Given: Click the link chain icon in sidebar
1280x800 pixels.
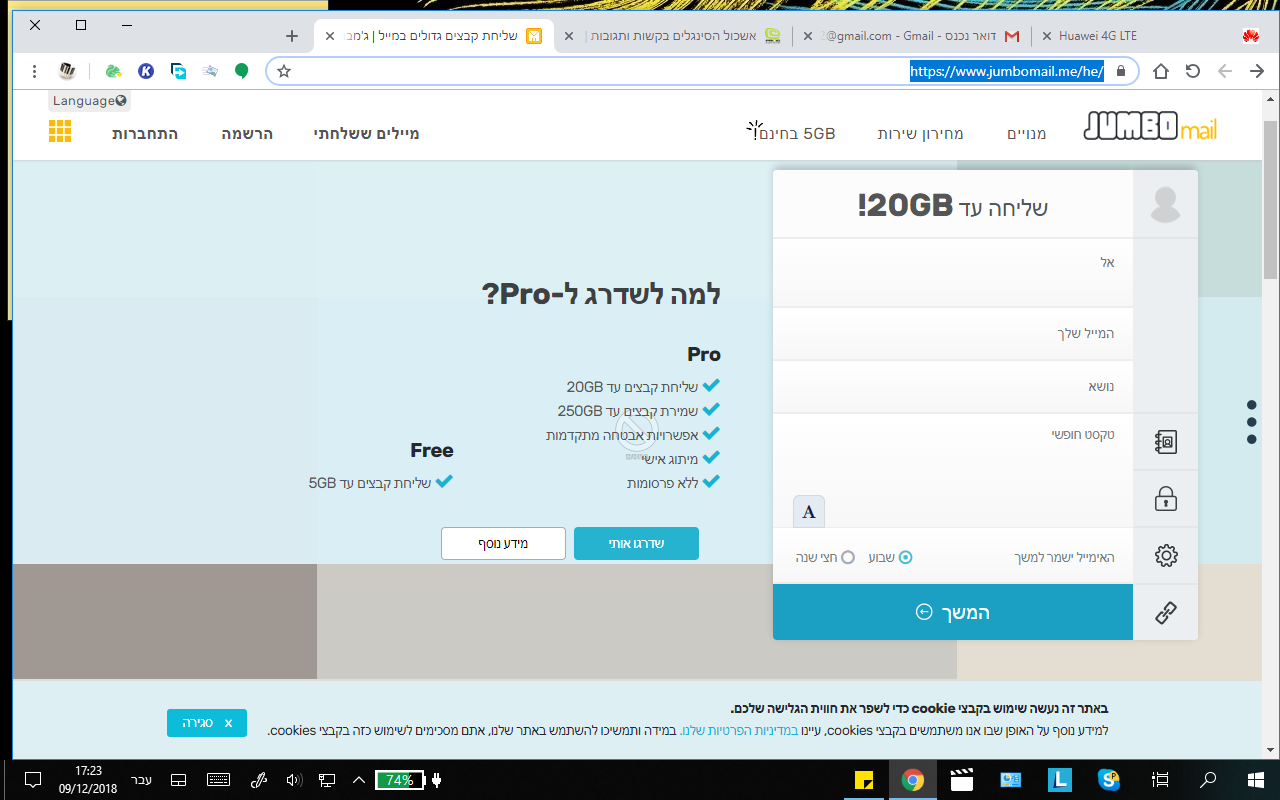Looking at the screenshot, I should [1165, 613].
